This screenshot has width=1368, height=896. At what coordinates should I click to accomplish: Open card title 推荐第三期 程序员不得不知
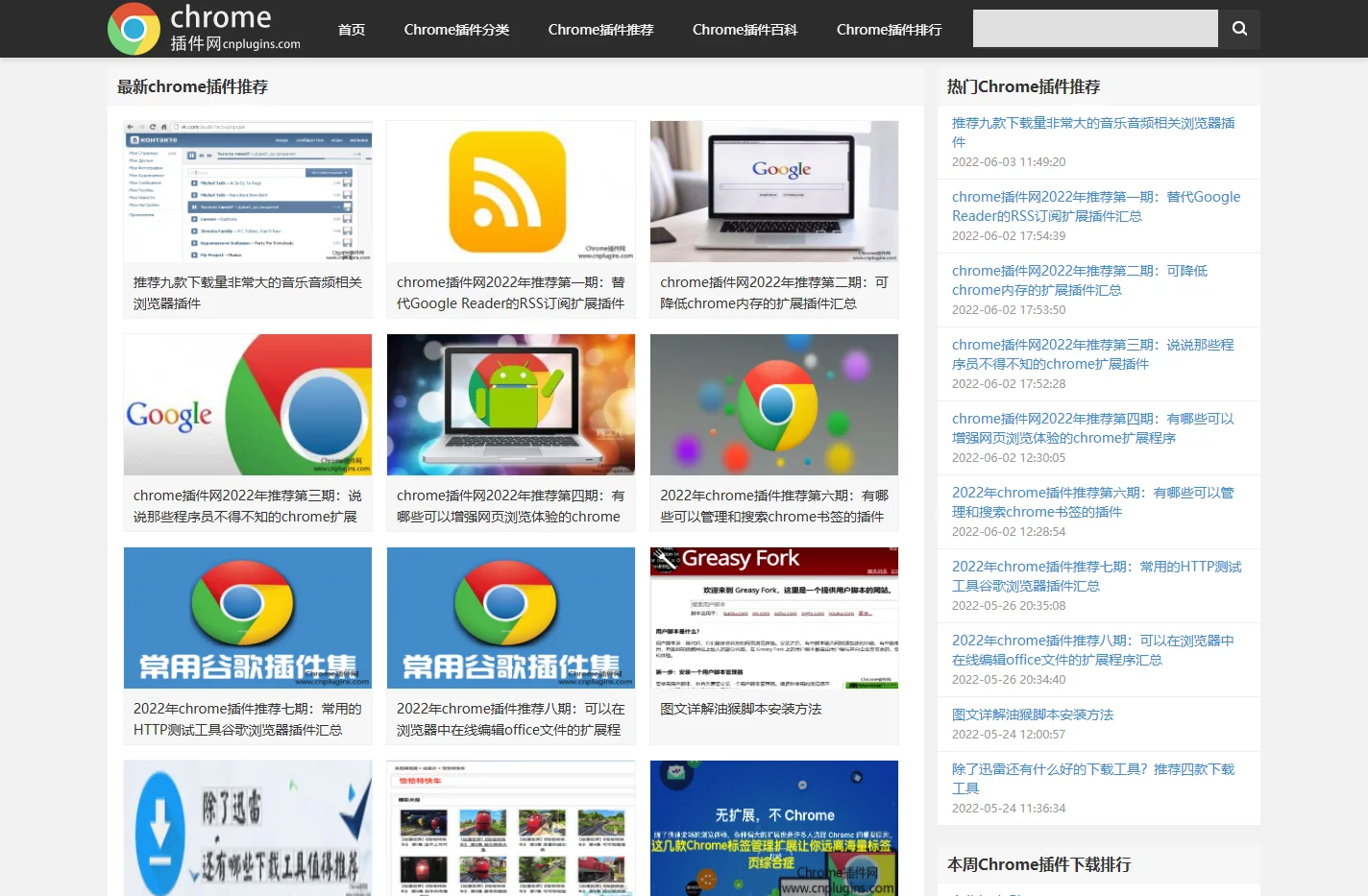(x=248, y=506)
